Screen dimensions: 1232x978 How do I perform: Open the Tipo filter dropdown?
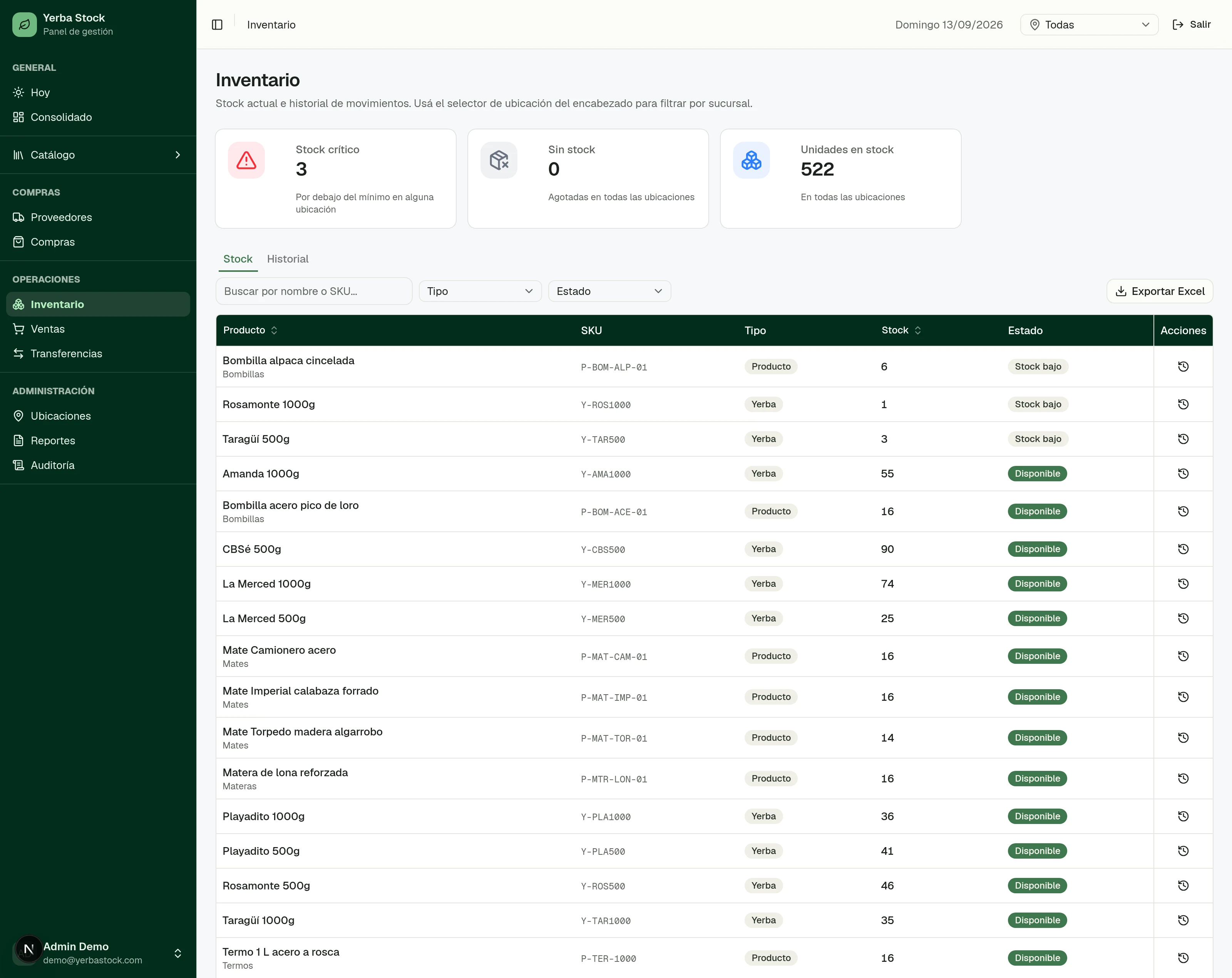[480, 291]
